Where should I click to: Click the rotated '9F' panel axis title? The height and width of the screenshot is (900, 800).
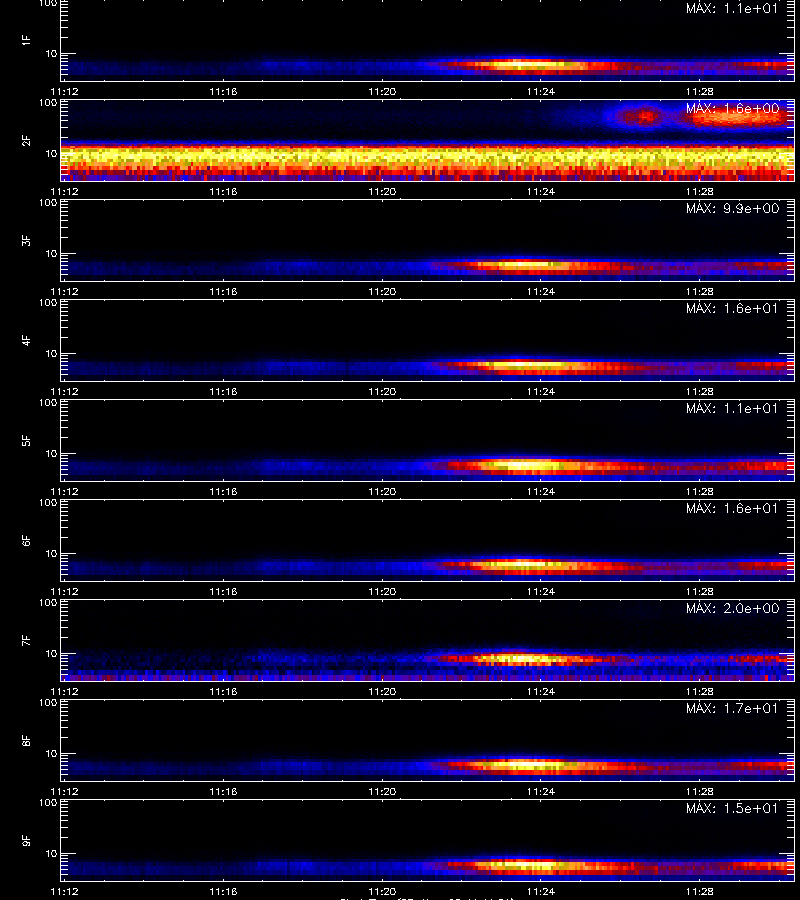(26, 840)
